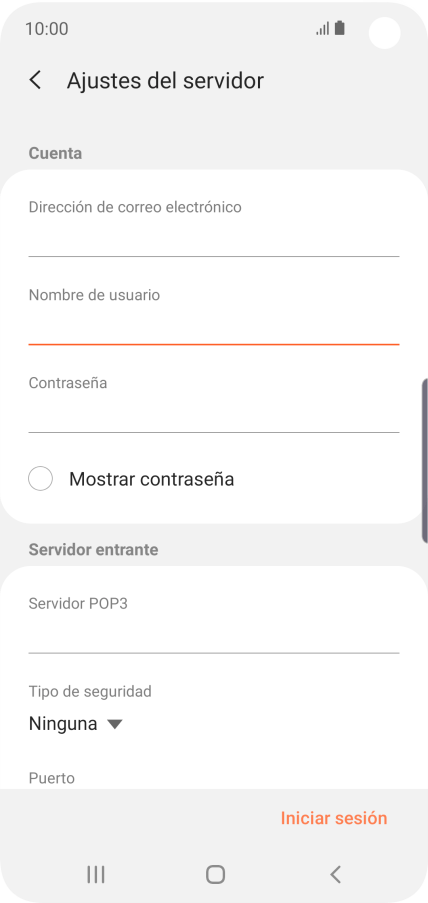Tap the Cuenta section header
This screenshot has width=428, height=903.
(x=55, y=153)
